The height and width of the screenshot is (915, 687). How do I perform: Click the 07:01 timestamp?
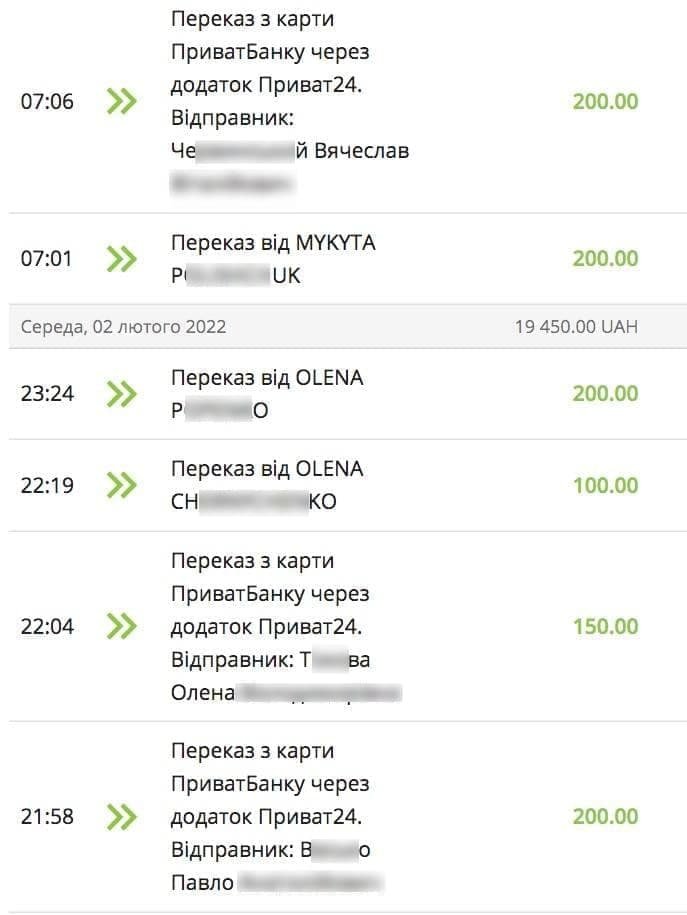tap(47, 259)
